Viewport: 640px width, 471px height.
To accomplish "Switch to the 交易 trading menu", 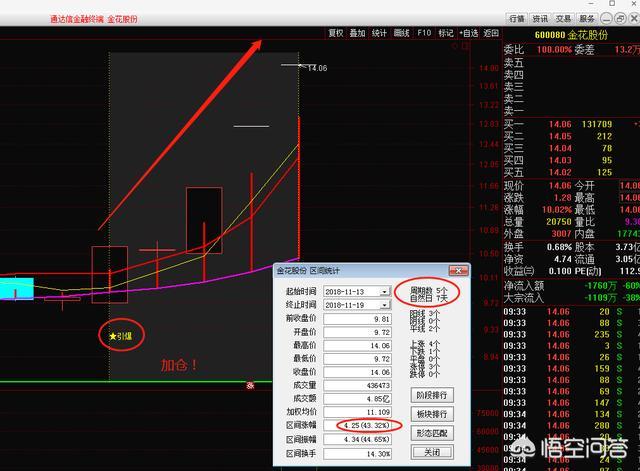I will pos(563,18).
